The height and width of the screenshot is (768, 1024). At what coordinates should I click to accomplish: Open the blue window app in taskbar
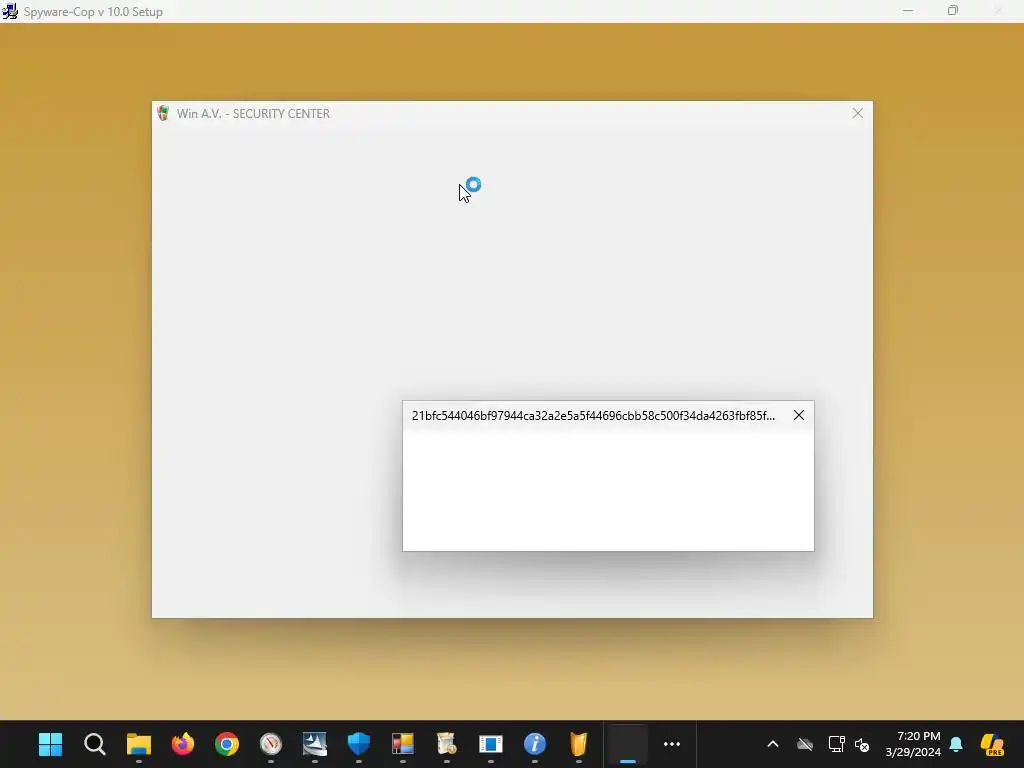490,744
